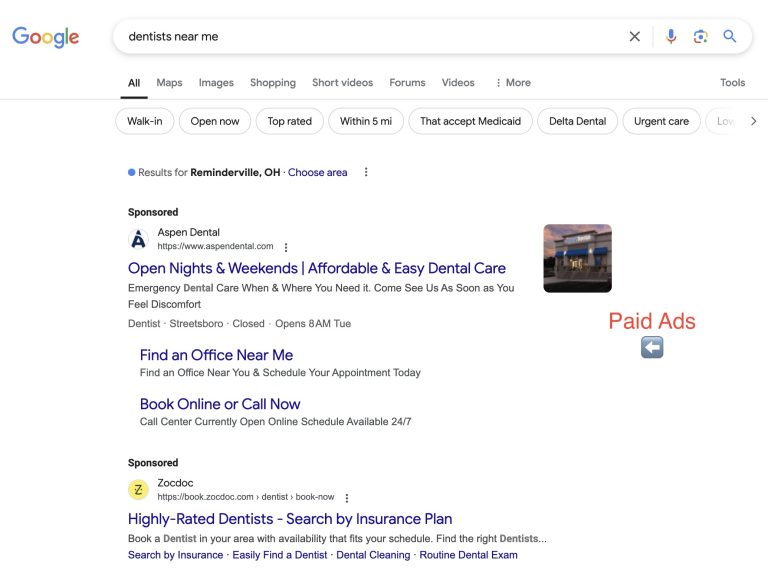Viewport: 768px width, 580px height.
Task: Click the blue magnifying glass search icon
Action: 730,36
